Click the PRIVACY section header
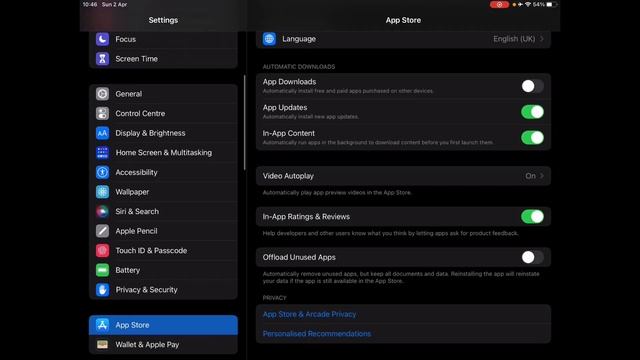Screen dimensions: 640x360 coord(275,298)
